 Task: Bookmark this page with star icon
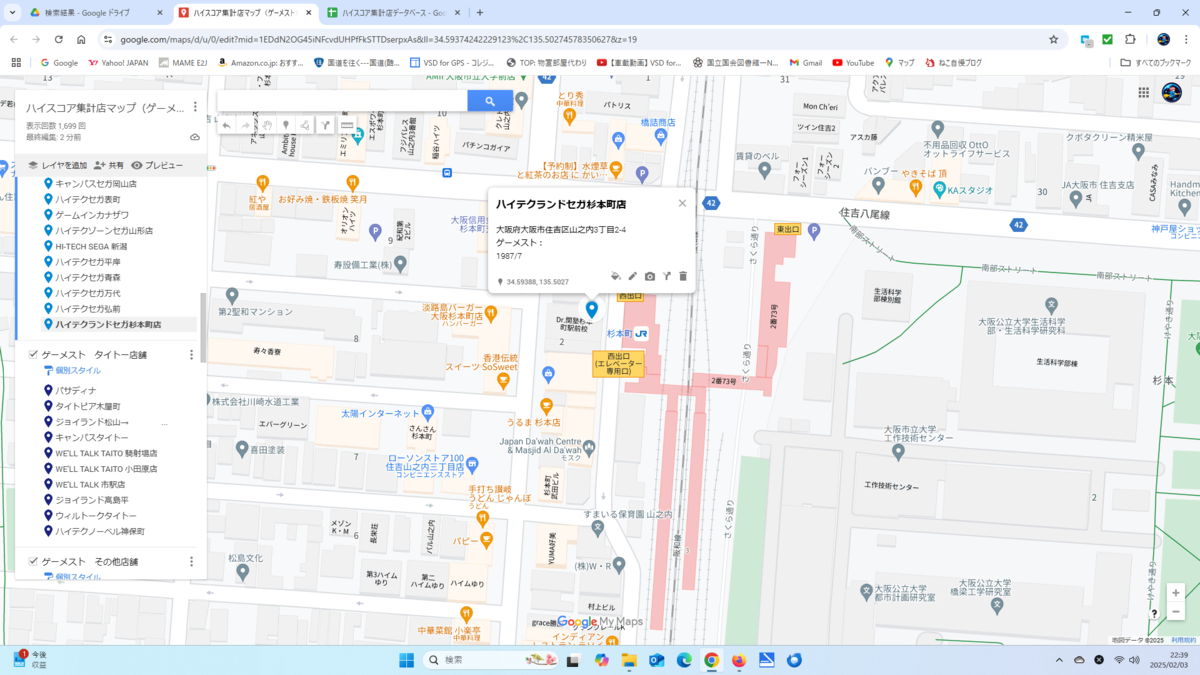click(x=1053, y=39)
